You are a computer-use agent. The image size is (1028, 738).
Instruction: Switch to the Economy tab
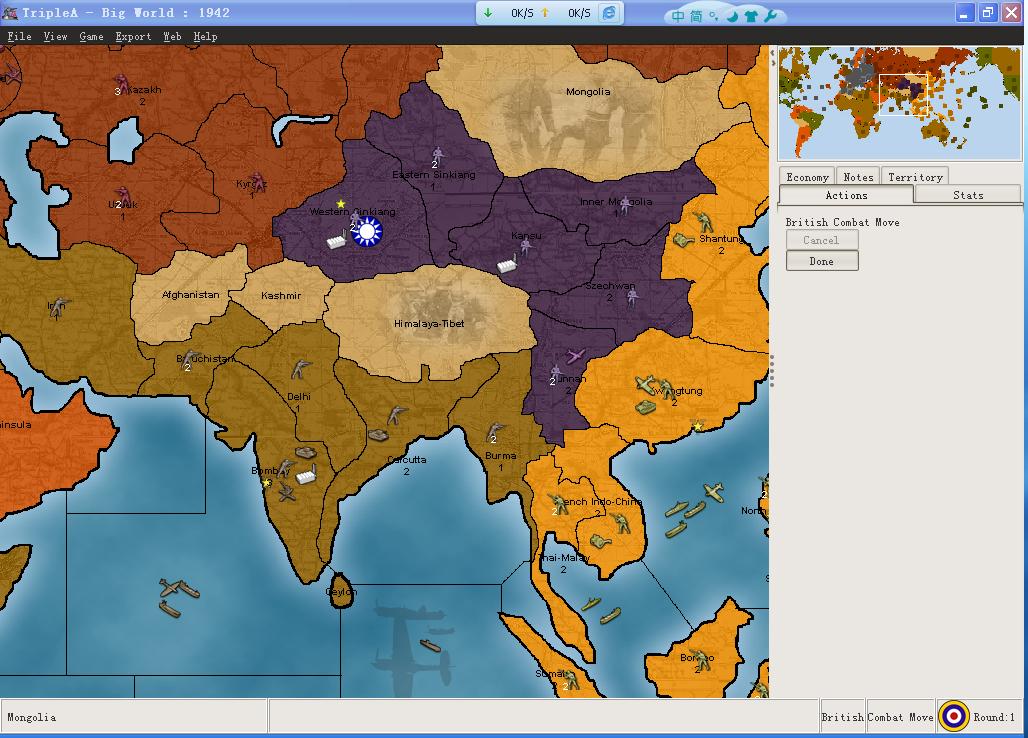tap(807, 177)
